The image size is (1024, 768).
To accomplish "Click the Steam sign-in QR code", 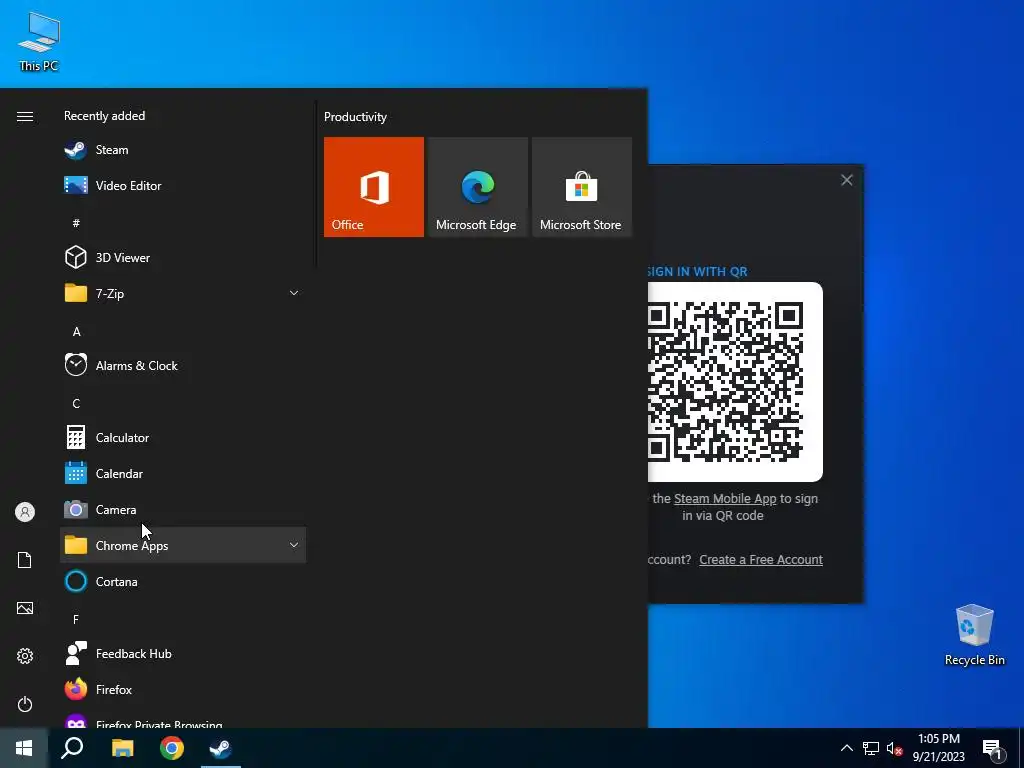I will [735, 382].
